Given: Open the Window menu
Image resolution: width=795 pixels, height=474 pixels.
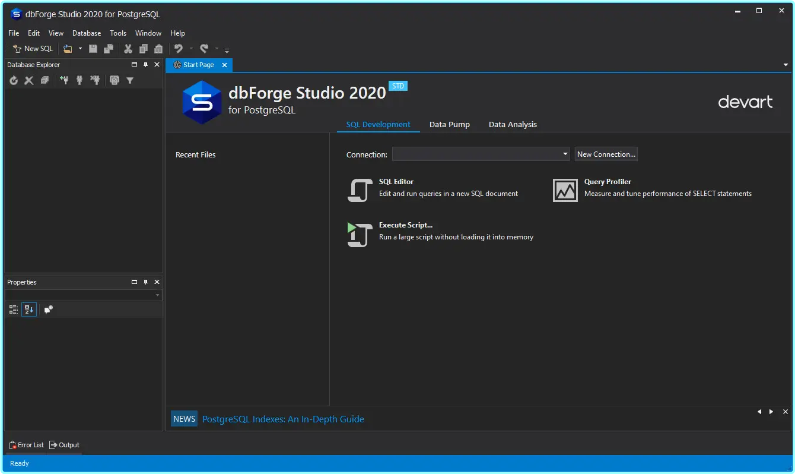Looking at the screenshot, I should coord(148,33).
